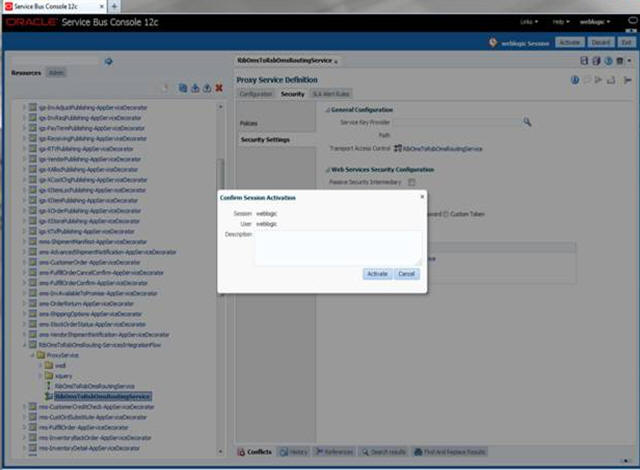Click the weblogic Session icon
The height and width of the screenshot is (470, 640).
tap(493, 42)
